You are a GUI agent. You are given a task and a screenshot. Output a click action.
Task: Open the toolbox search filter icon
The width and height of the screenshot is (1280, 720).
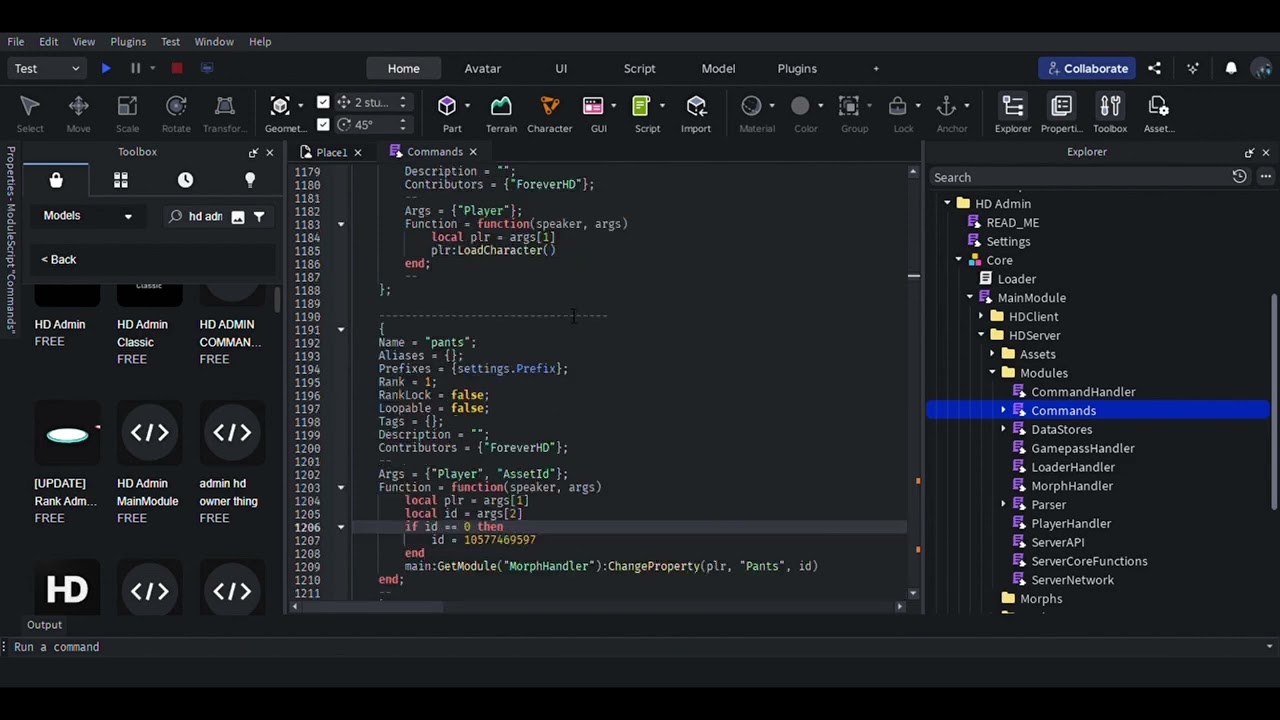(x=258, y=216)
